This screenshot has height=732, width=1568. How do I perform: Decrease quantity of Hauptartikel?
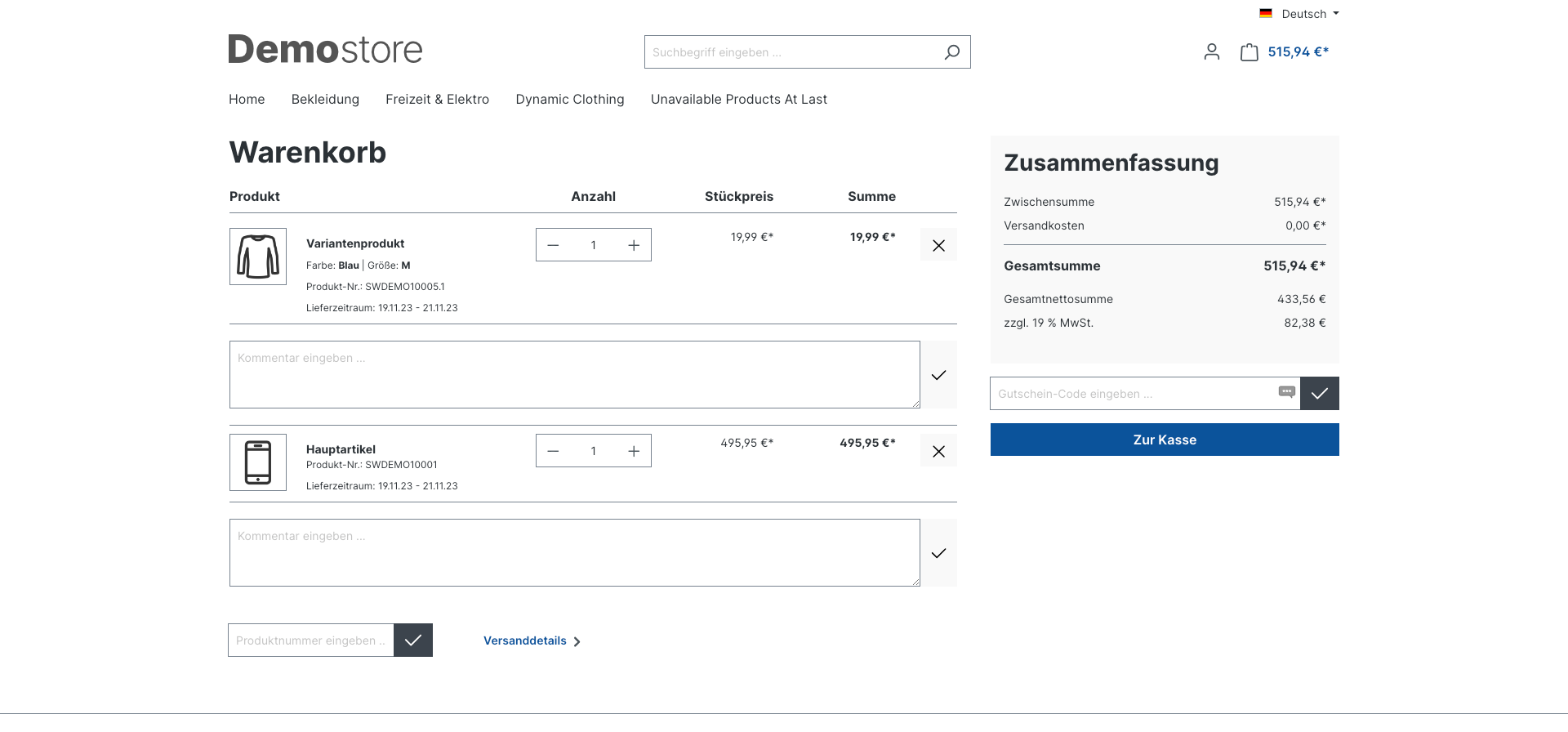tap(553, 451)
